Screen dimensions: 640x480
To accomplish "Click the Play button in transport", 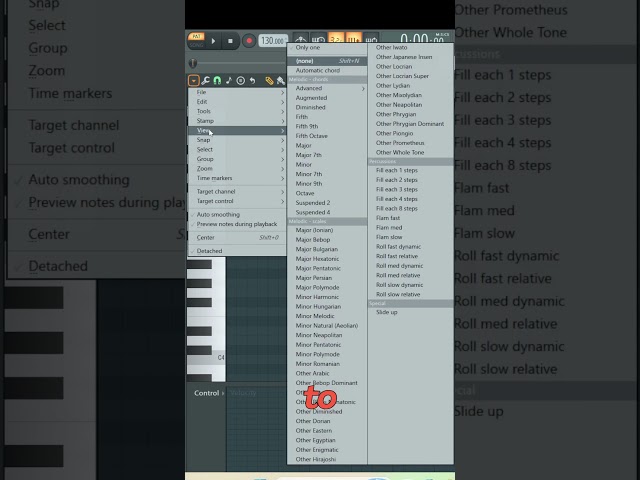I will pyautogui.click(x=213, y=41).
